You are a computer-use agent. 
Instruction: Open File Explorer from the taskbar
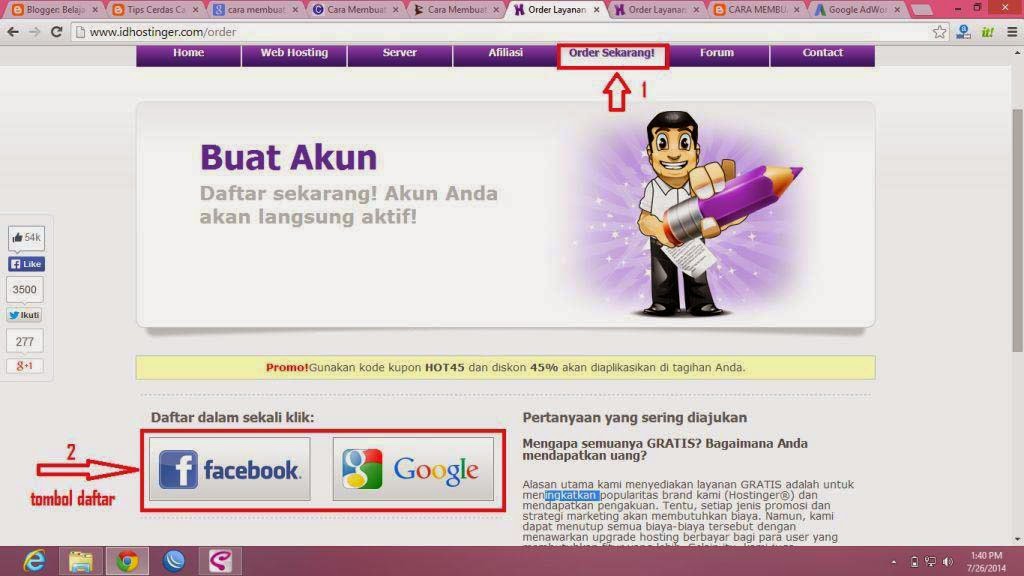click(81, 561)
